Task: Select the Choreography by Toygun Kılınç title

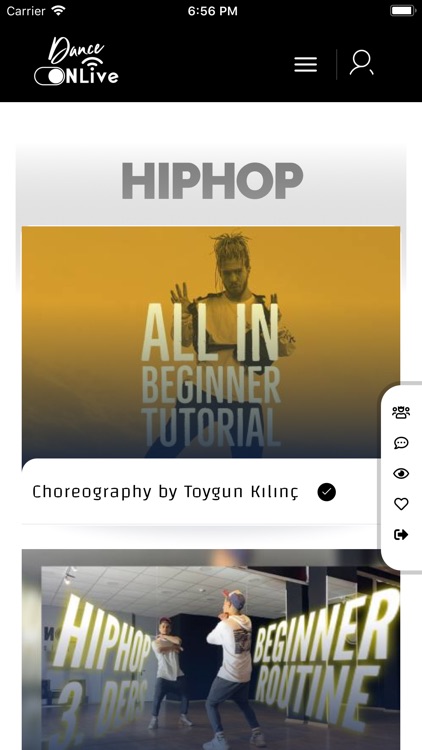Action: pyautogui.click(x=165, y=492)
